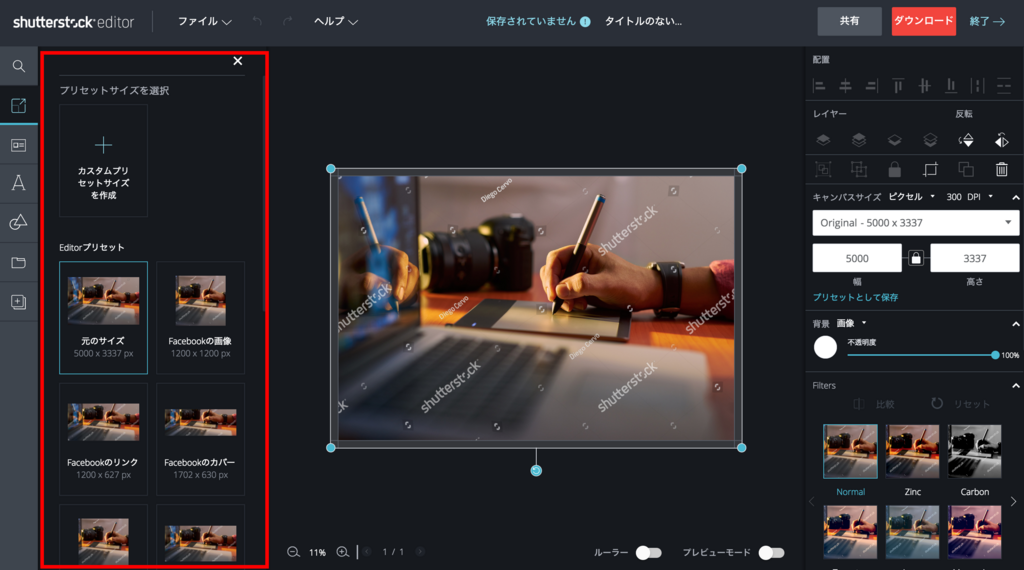
Task: Toggle the プレビューモード switch
Action: tap(771, 553)
